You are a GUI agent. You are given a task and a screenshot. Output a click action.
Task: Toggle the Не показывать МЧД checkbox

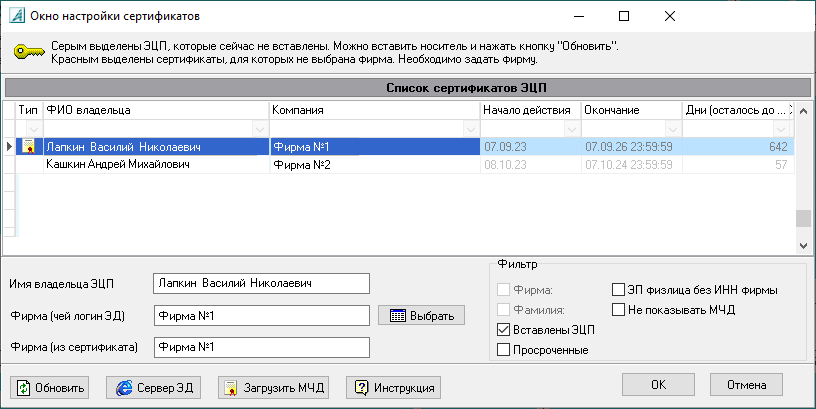point(618,309)
